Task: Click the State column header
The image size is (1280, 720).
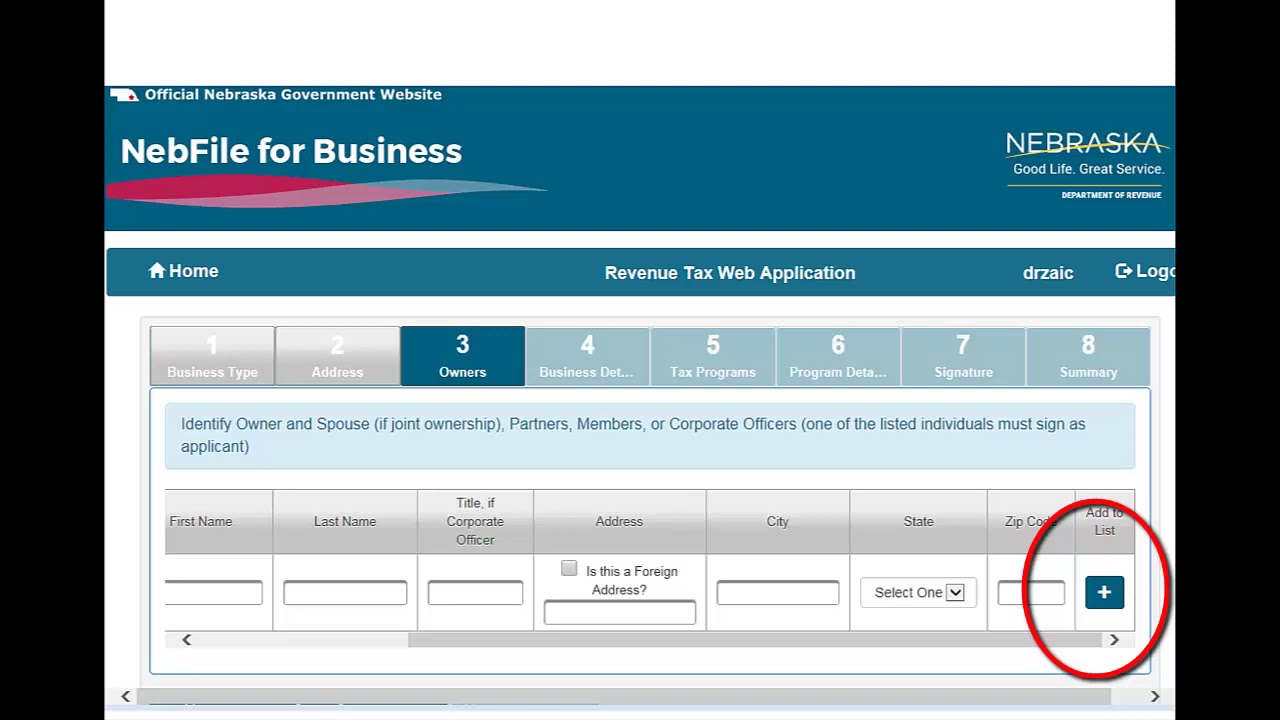Action: (x=918, y=521)
